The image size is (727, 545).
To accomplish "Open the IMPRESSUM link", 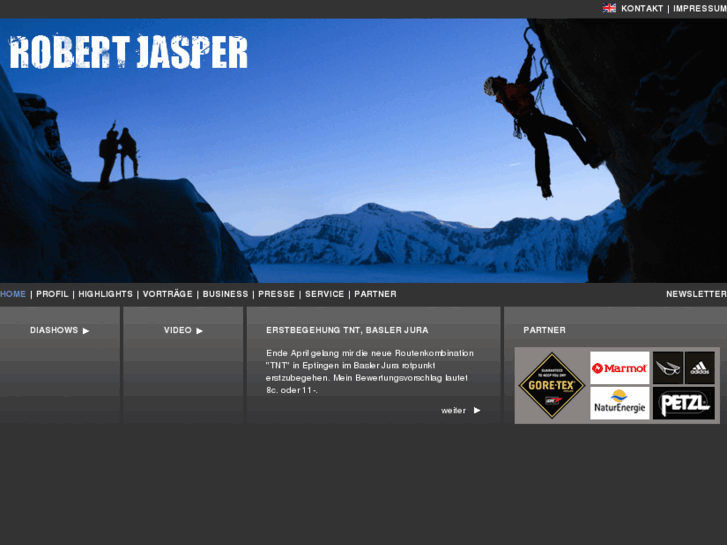I will (700, 8).
